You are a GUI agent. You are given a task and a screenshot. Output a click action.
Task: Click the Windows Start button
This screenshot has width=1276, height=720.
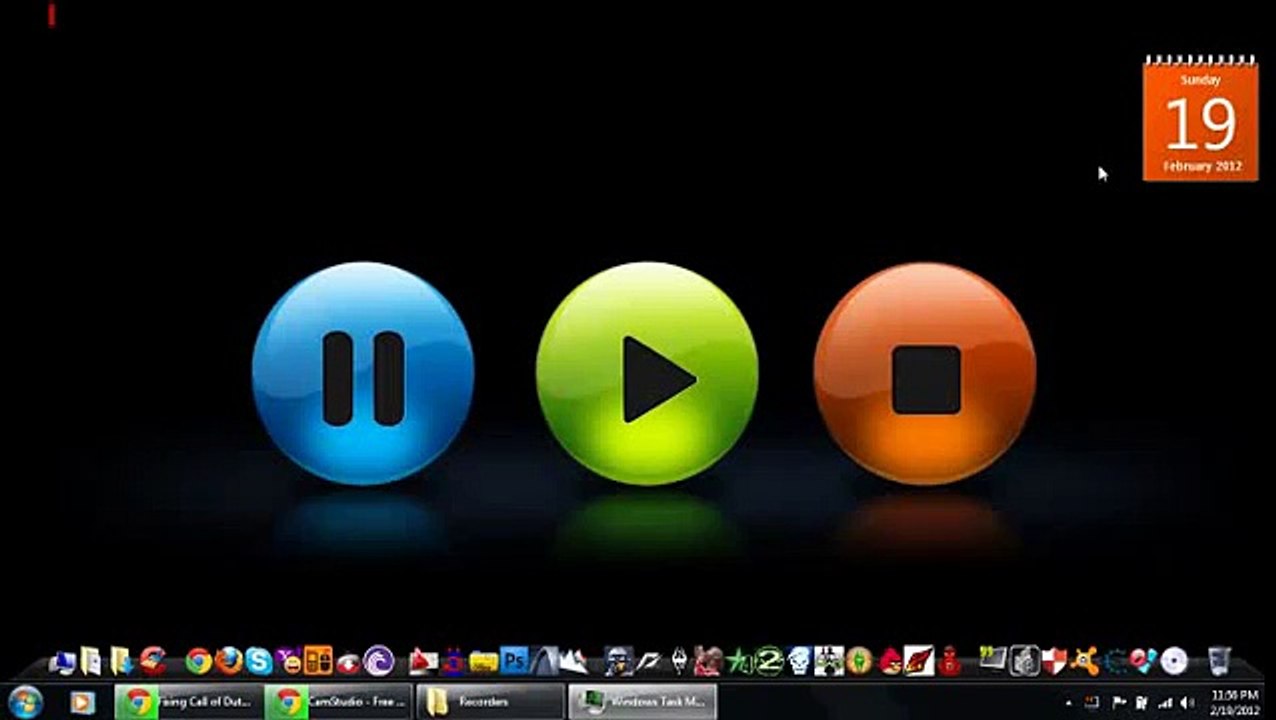[x=24, y=702]
